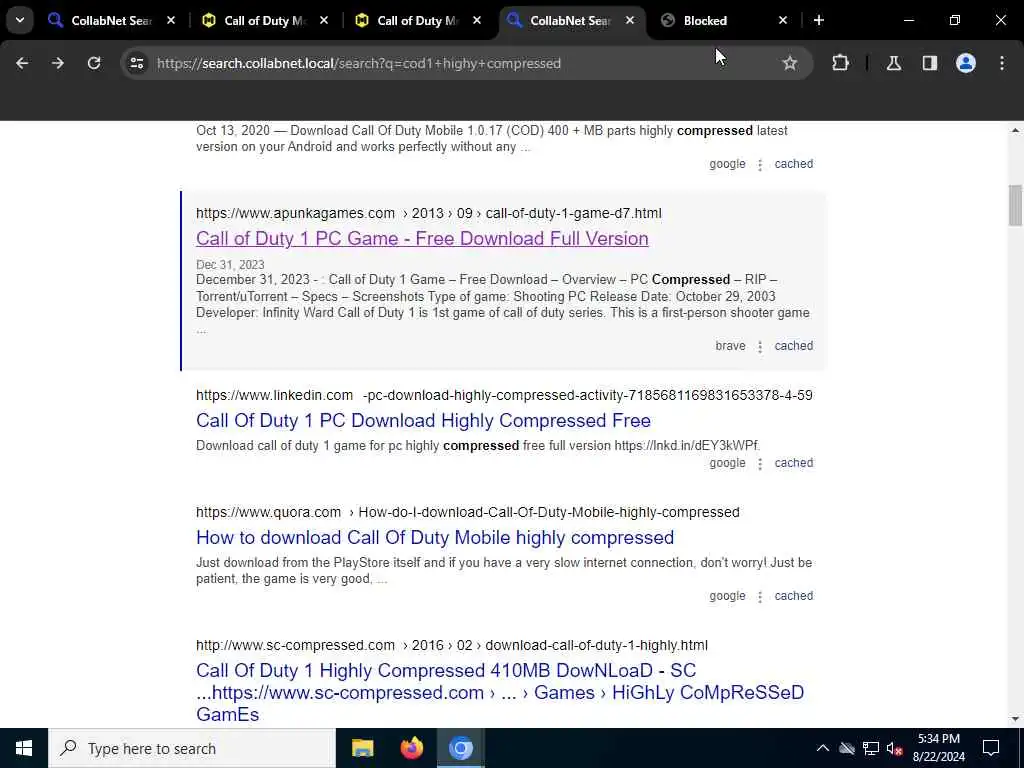The height and width of the screenshot is (768, 1024).
Task: Switch to the Blocked tab
Action: (725, 20)
